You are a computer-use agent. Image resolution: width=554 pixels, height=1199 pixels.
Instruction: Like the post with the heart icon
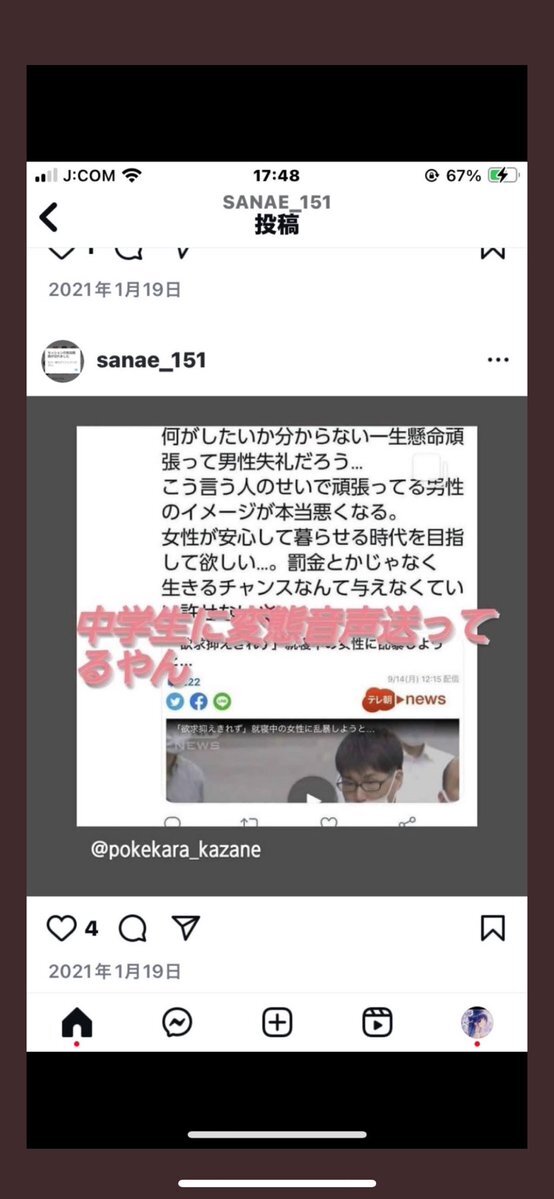coord(61,928)
